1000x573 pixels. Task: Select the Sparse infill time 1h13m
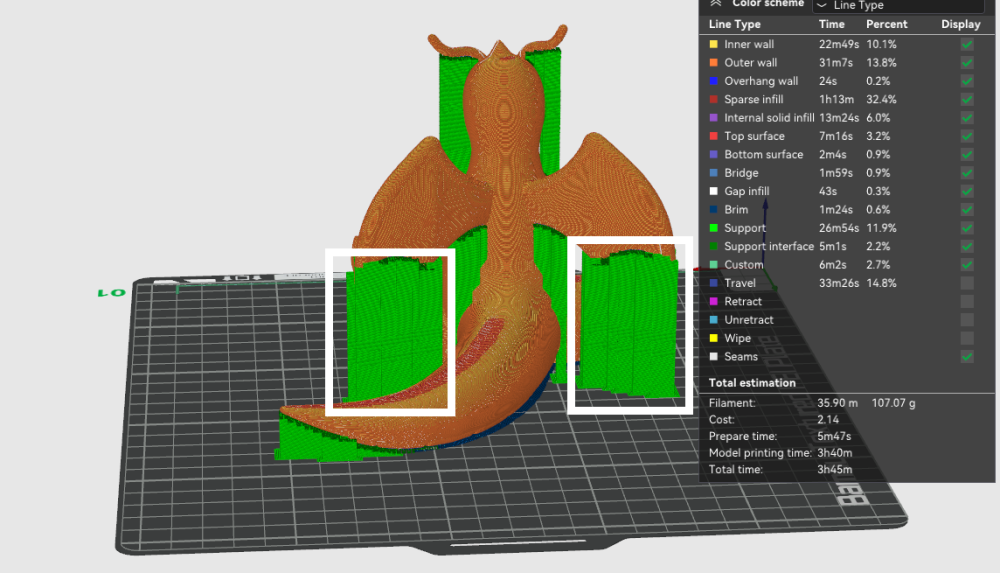836,100
